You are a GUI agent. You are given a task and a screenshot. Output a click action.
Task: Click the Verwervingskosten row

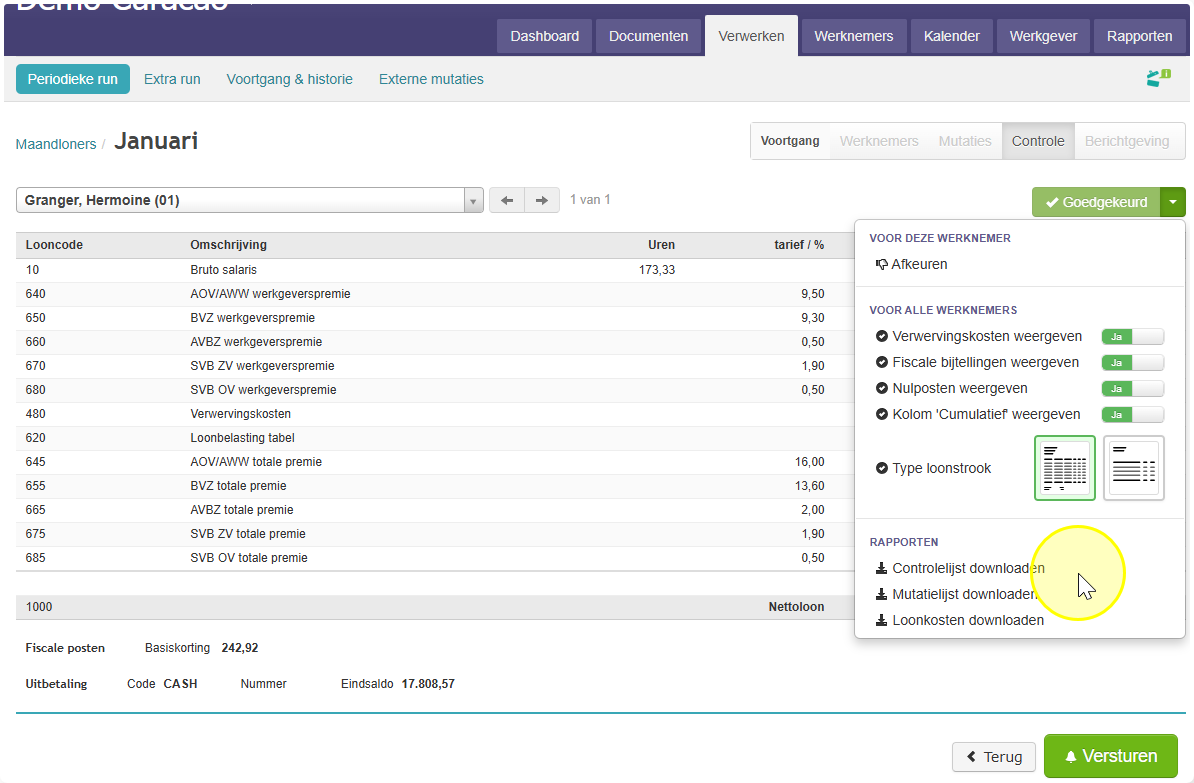point(434,414)
